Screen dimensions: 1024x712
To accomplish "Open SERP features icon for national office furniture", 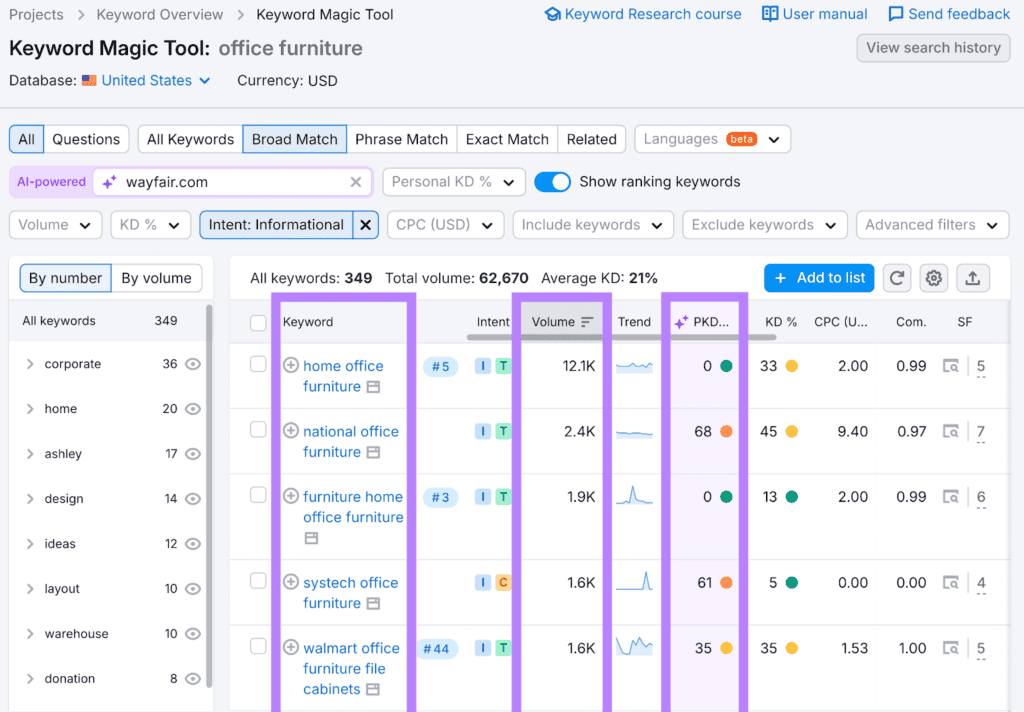I will coord(952,431).
